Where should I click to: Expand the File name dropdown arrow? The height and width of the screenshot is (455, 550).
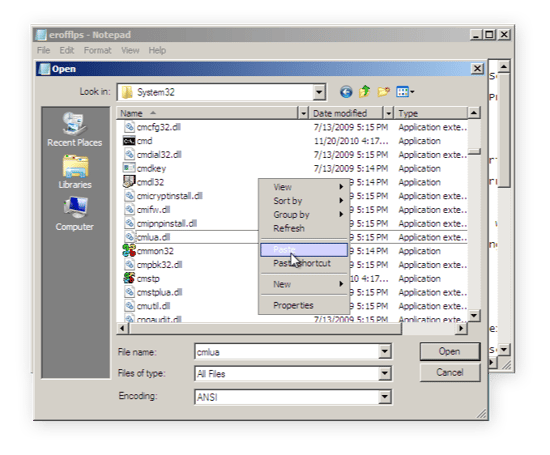(384, 352)
